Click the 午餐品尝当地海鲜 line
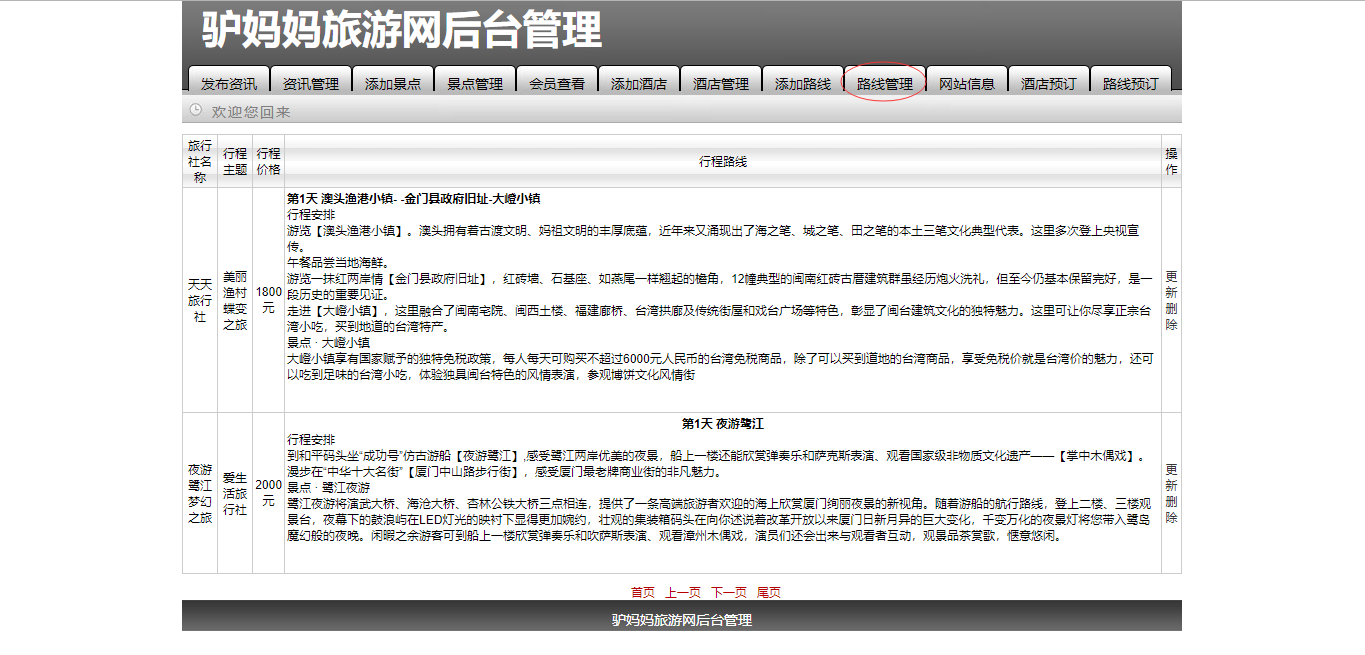This screenshot has height=655, width=1365. [x=337, y=262]
